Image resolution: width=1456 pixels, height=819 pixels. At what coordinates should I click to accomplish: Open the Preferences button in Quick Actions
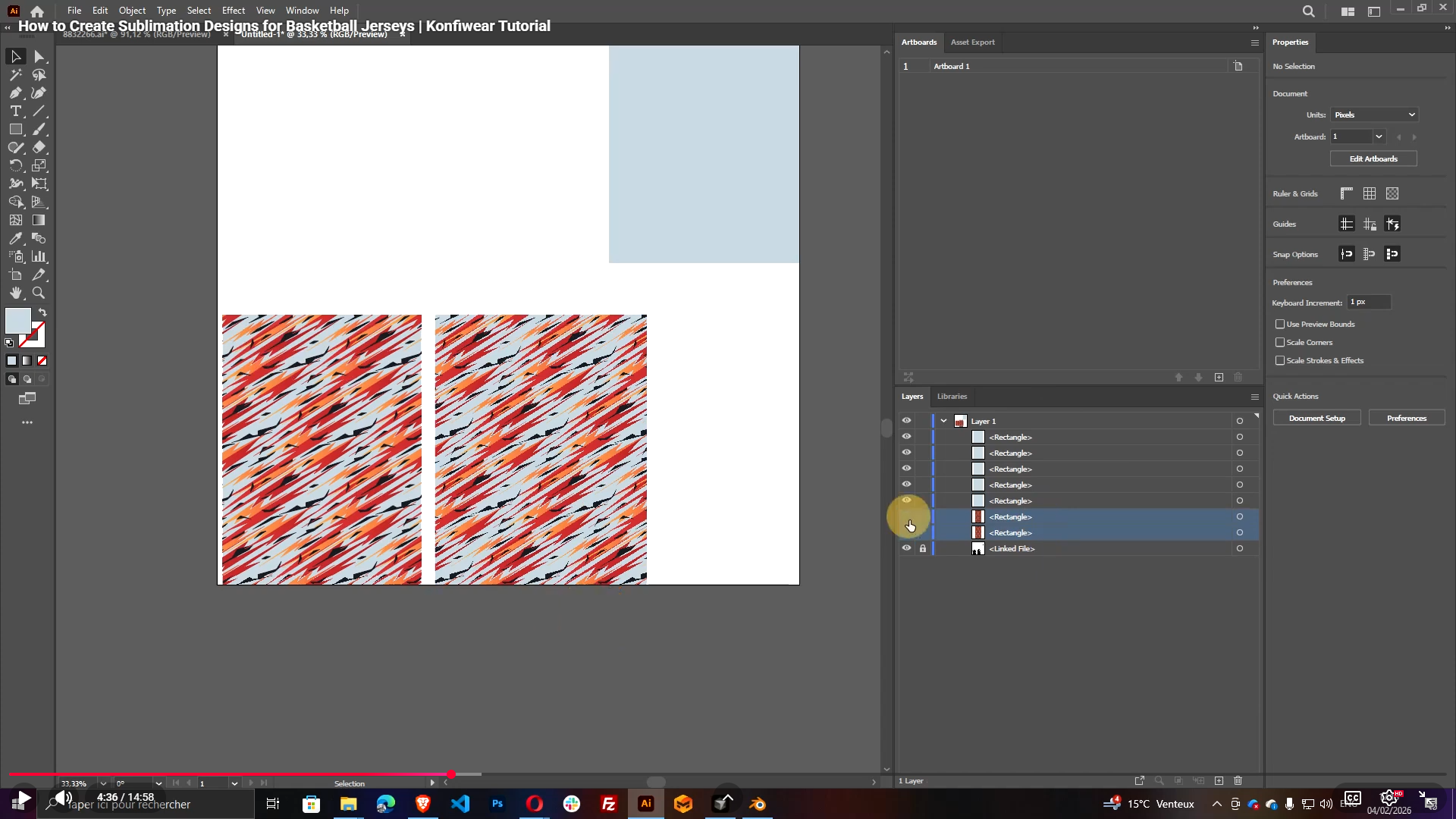tap(1407, 418)
